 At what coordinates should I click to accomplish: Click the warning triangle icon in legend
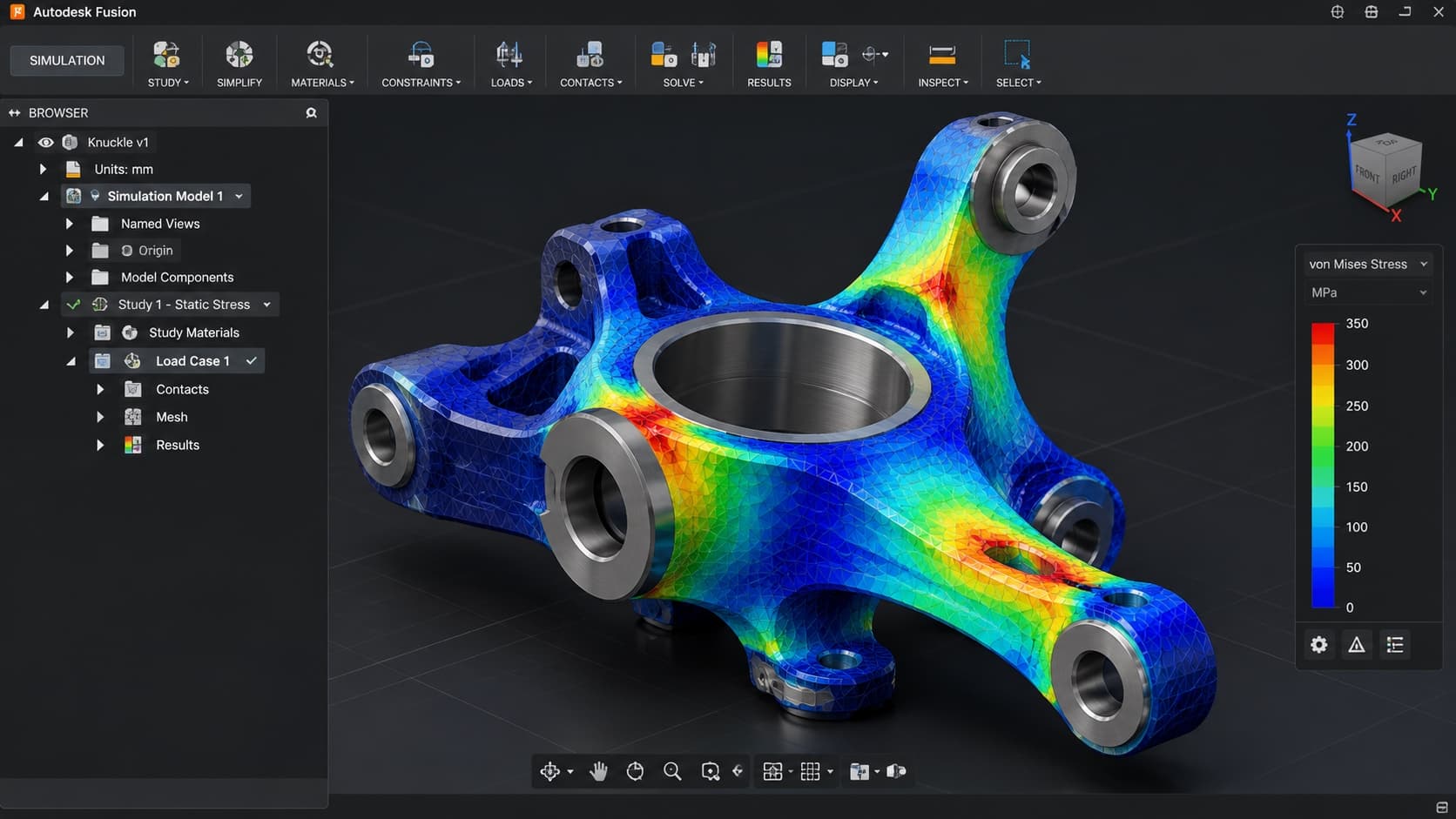[1357, 645]
